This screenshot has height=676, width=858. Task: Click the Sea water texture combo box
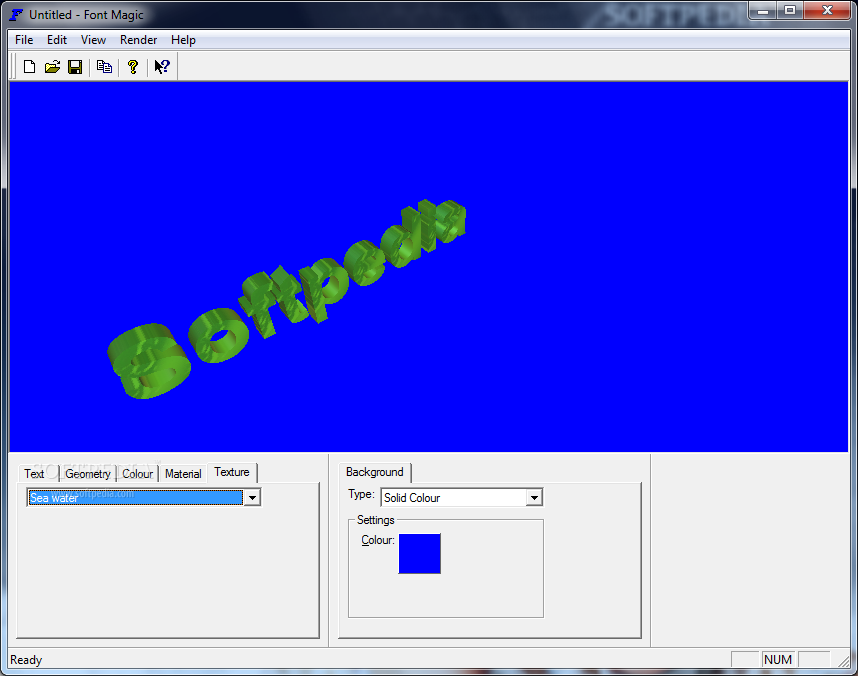[x=144, y=498]
